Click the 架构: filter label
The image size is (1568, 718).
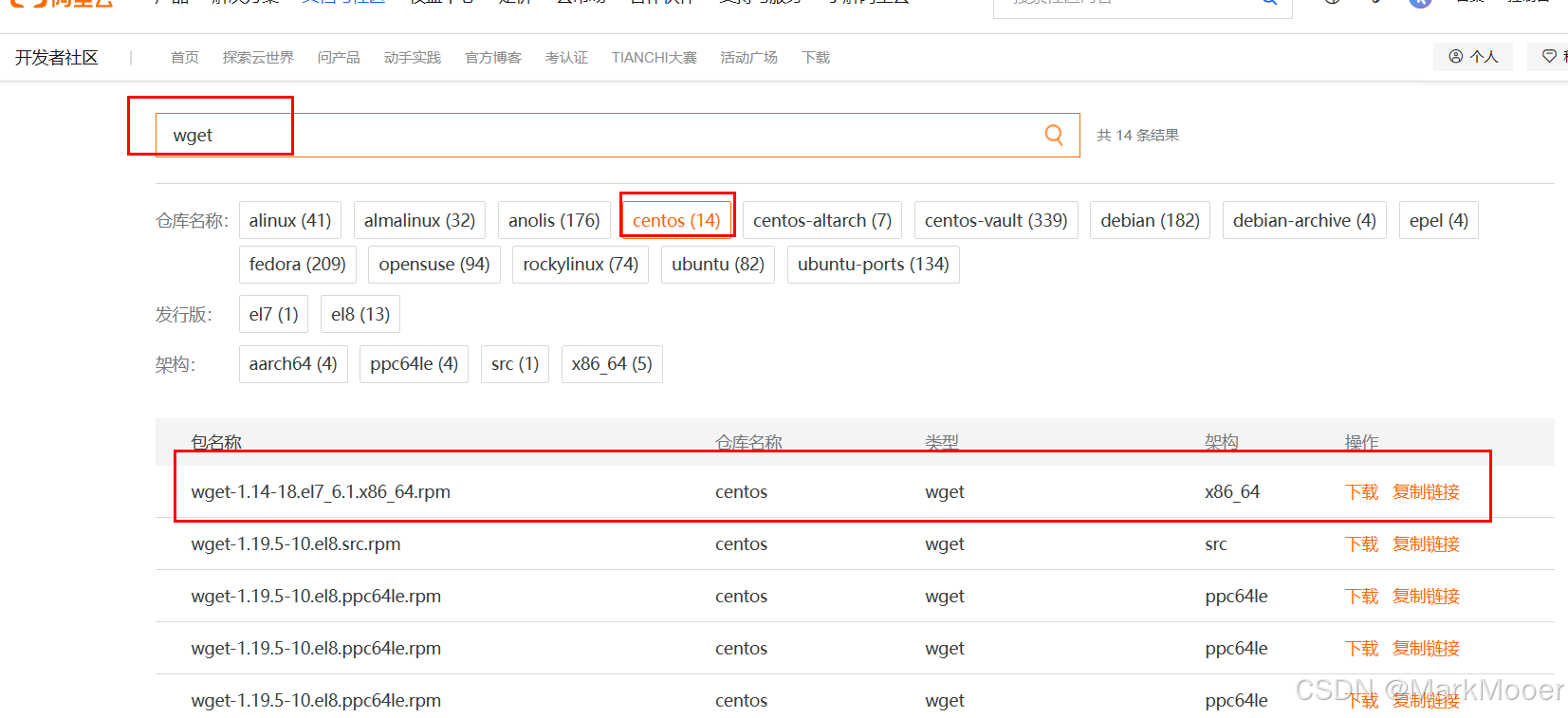175,365
